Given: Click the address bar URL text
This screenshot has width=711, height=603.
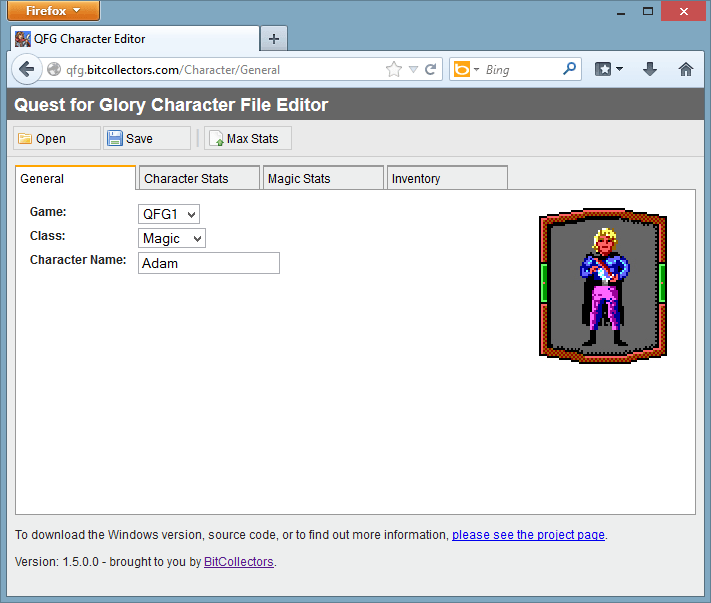Looking at the screenshot, I should [x=173, y=70].
